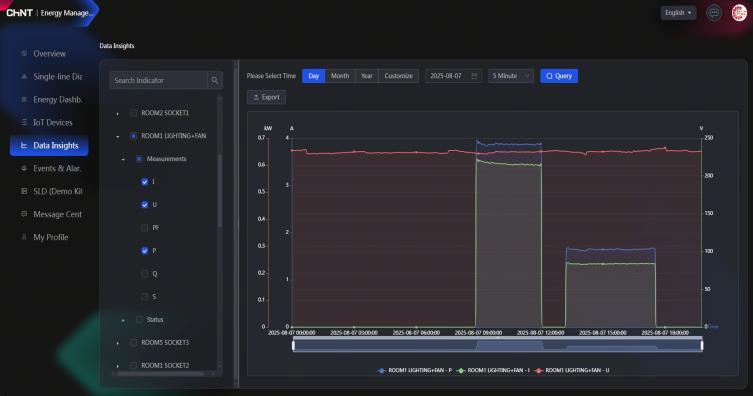Viewport: 753px width, 396px height.
Task: Click the Data Insights page title
Action: 117,46
